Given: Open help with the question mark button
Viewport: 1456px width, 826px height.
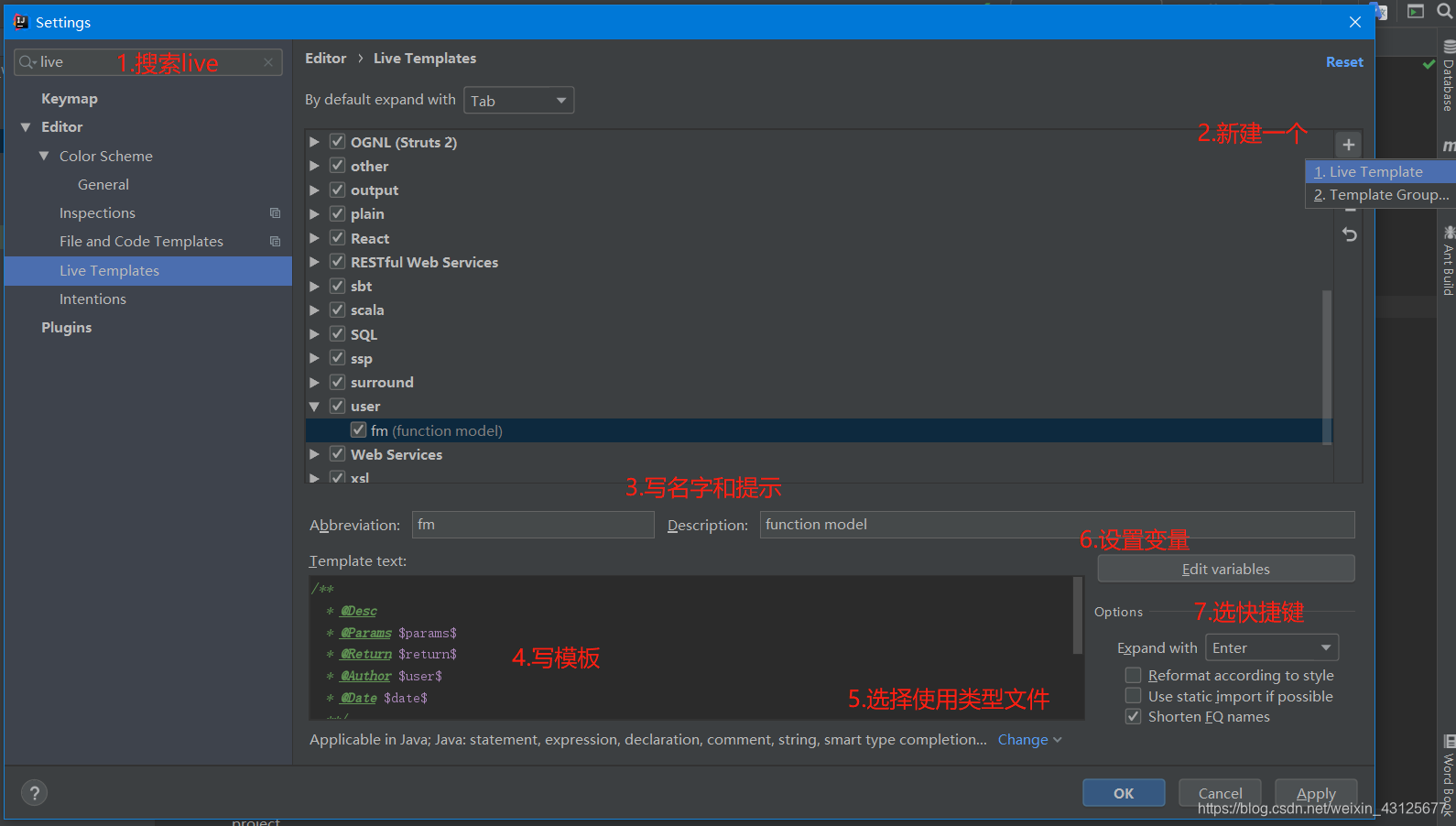Looking at the screenshot, I should pyautogui.click(x=34, y=793).
